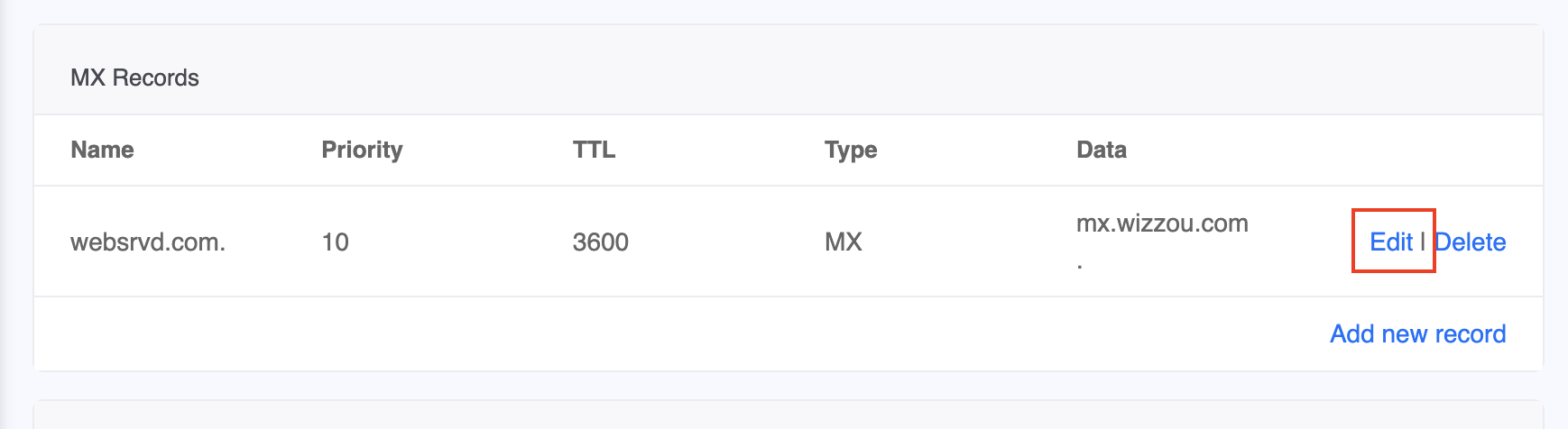Click the trailing dot under mx.wizzou.com
Viewport: 1568px width, 429px height.
[x=1080, y=265]
